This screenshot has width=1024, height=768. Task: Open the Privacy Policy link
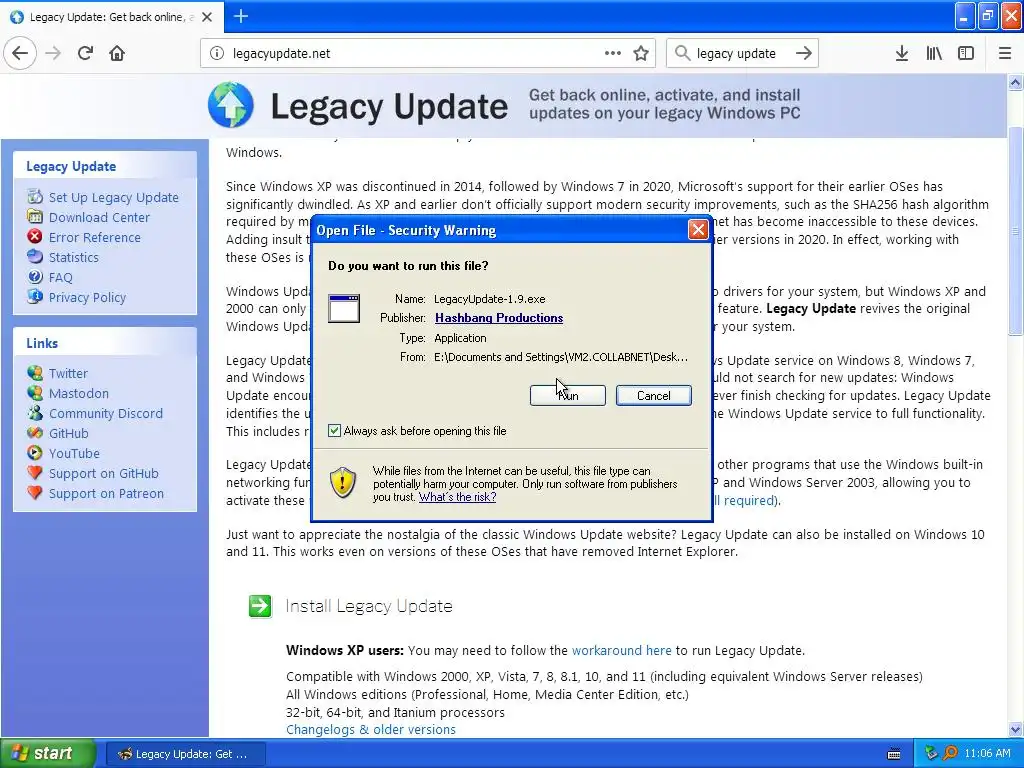pyautogui.click(x=88, y=297)
